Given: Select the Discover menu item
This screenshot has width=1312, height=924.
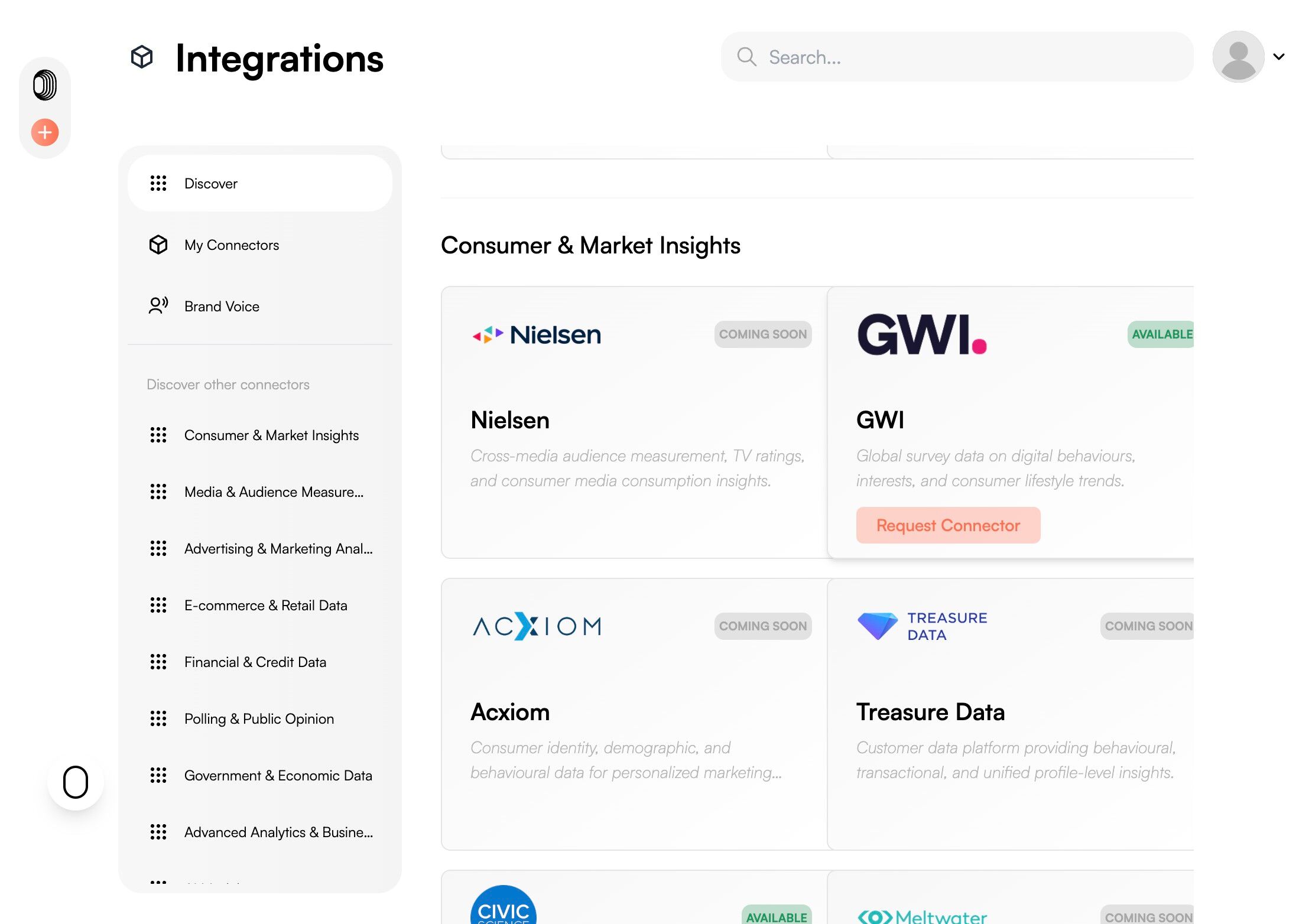Looking at the screenshot, I should (x=260, y=183).
